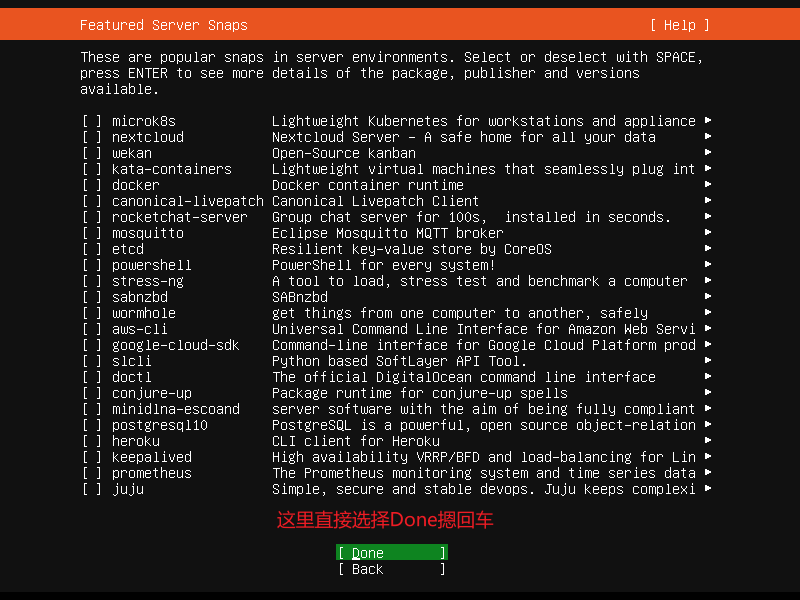The width and height of the screenshot is (800, 600).
Task: Click "Resilient key-value store by CoreOS" text
Action: [412, 249]
